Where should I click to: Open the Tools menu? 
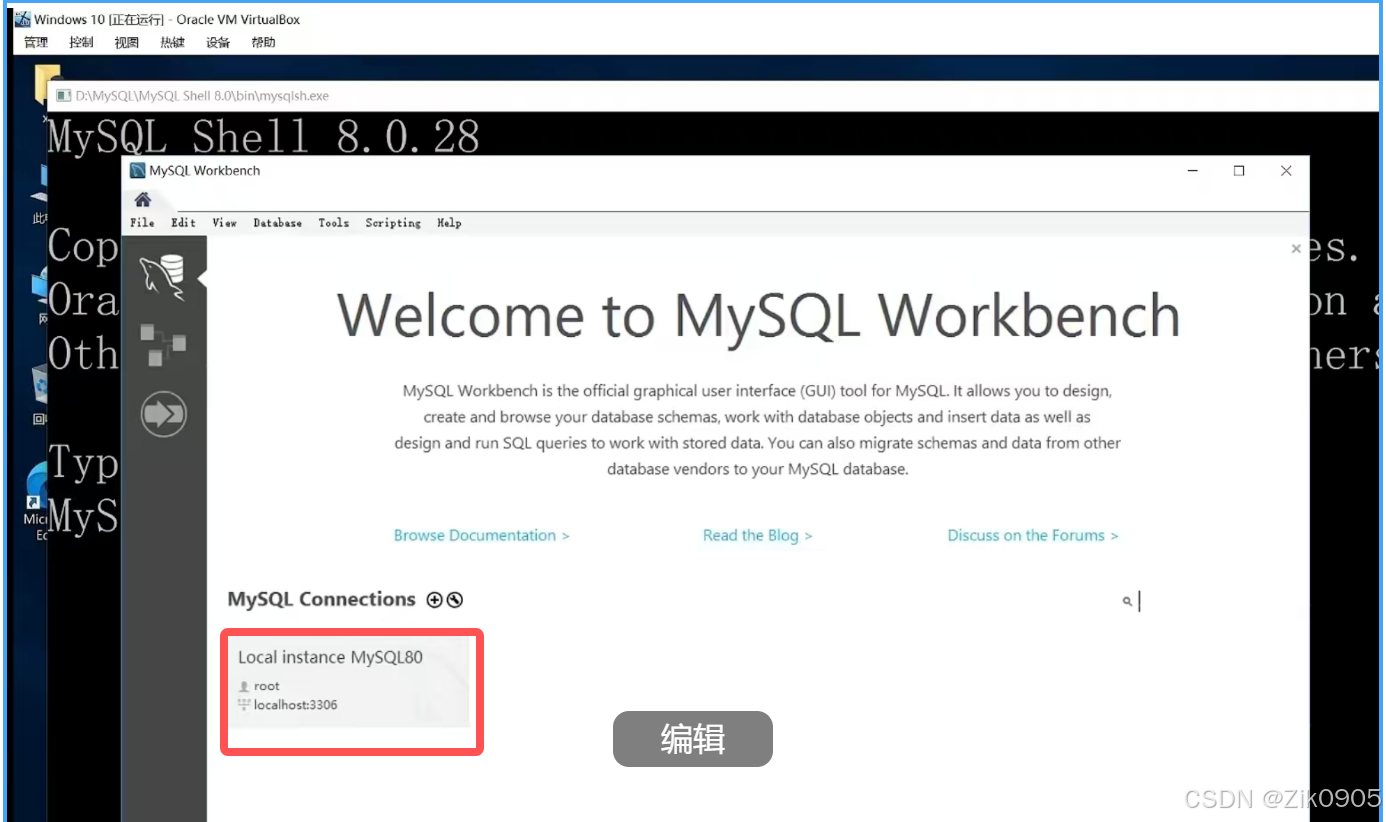[334, 223]
